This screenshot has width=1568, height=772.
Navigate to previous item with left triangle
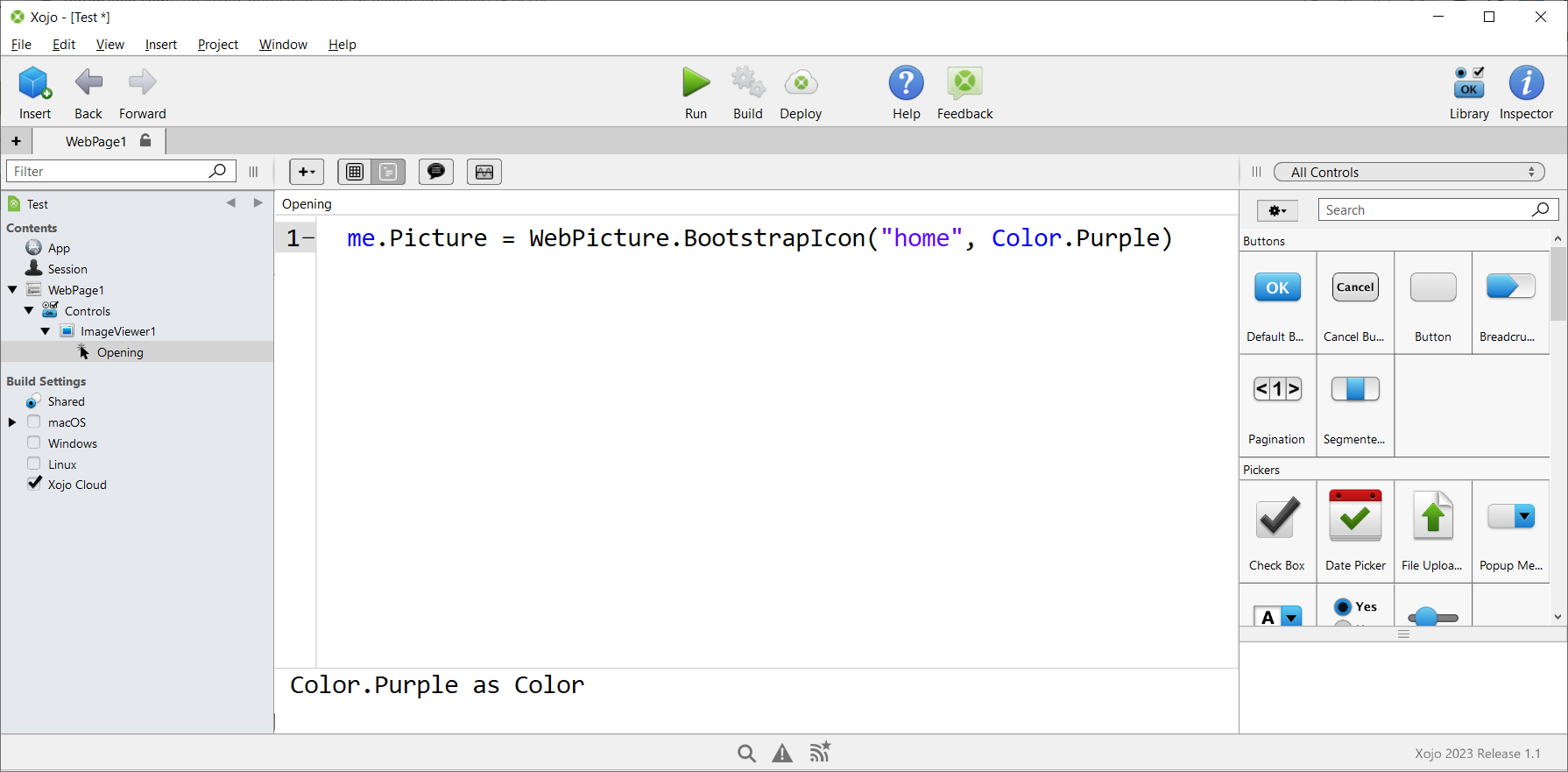(231, 203)
